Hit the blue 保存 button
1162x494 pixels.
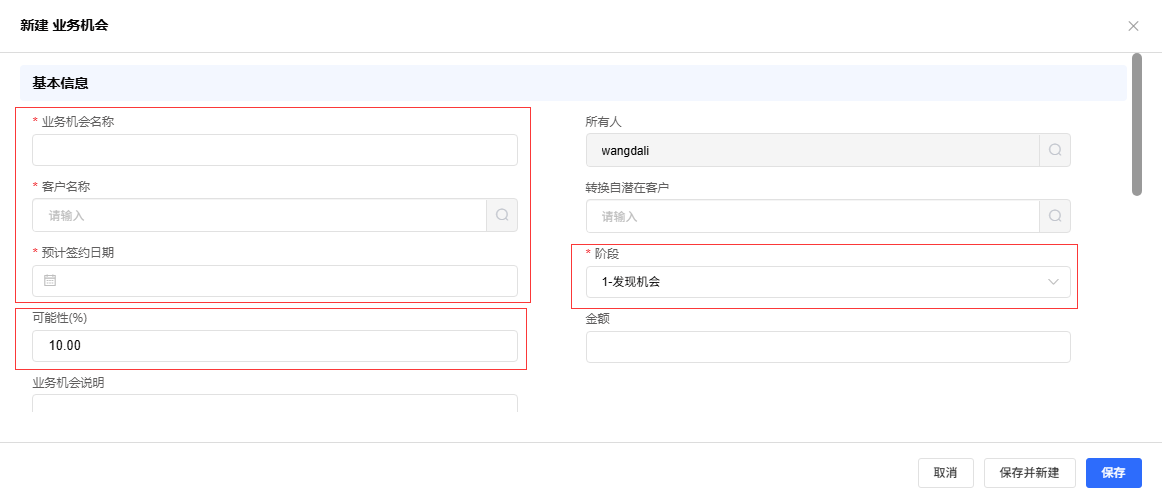click(x=1113, y=473)
